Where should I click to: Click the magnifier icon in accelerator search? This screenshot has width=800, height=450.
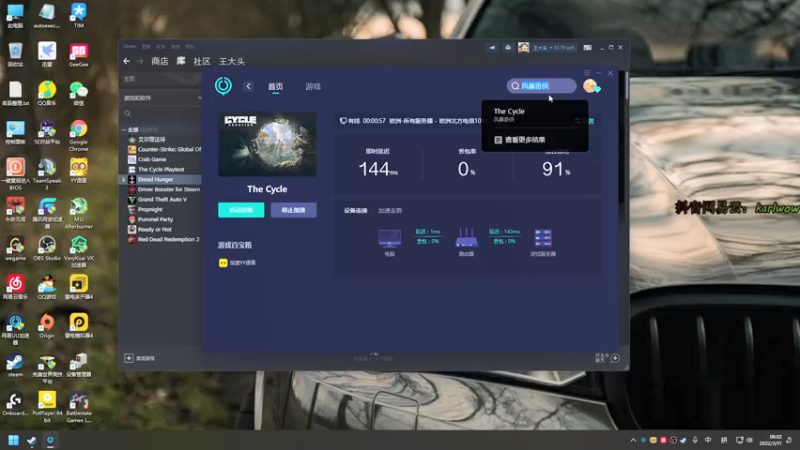[x=515, y=86]
